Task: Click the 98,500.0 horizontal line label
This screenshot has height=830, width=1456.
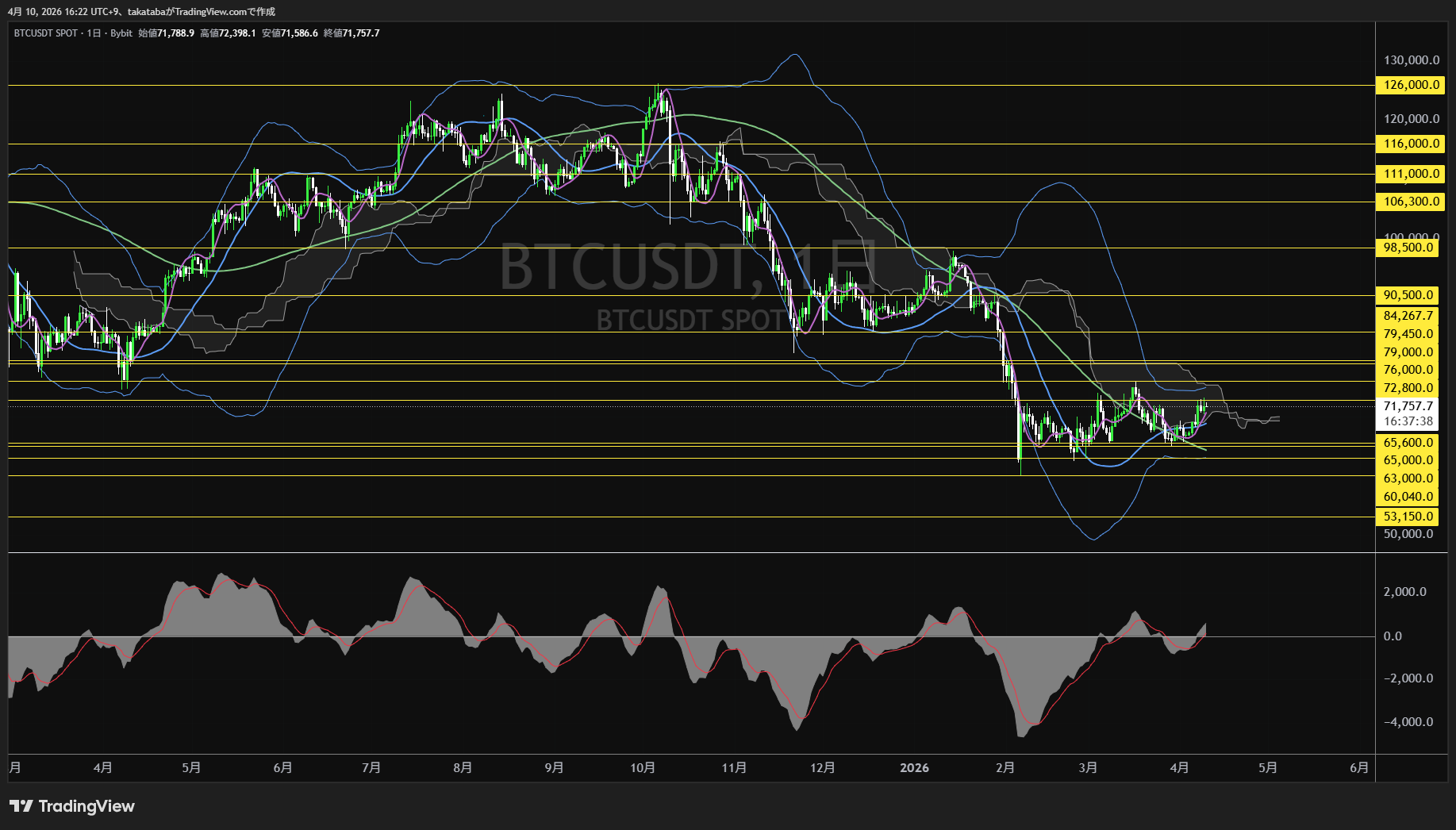Action: (1408, 248)
